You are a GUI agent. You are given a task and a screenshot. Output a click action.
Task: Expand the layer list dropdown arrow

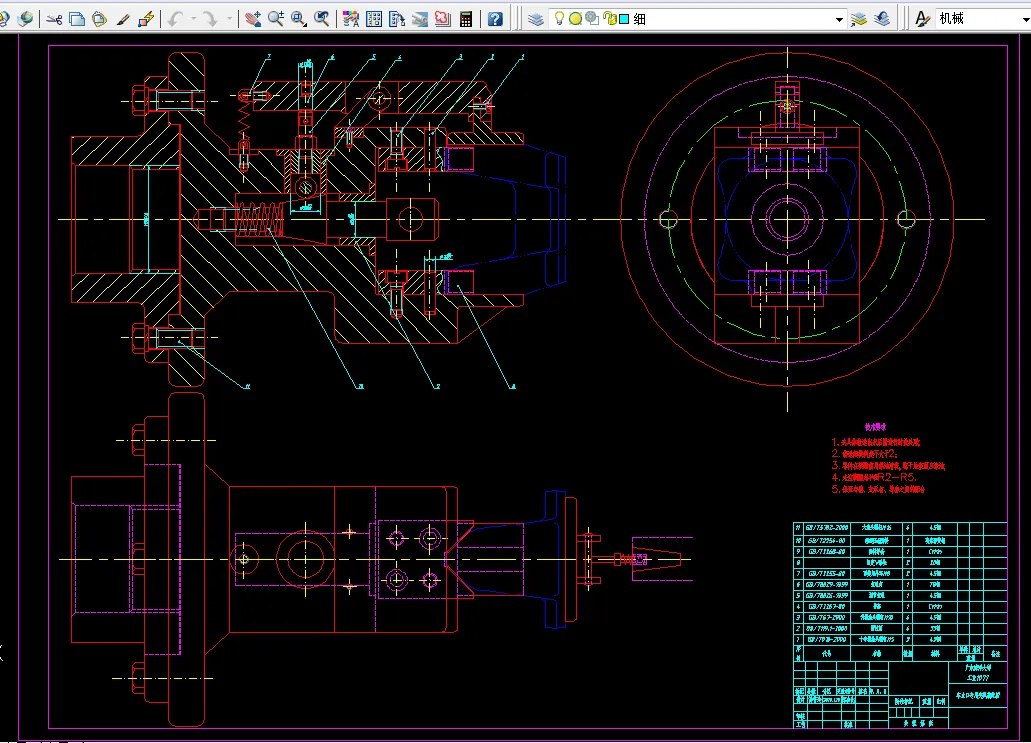coord(839,19)
